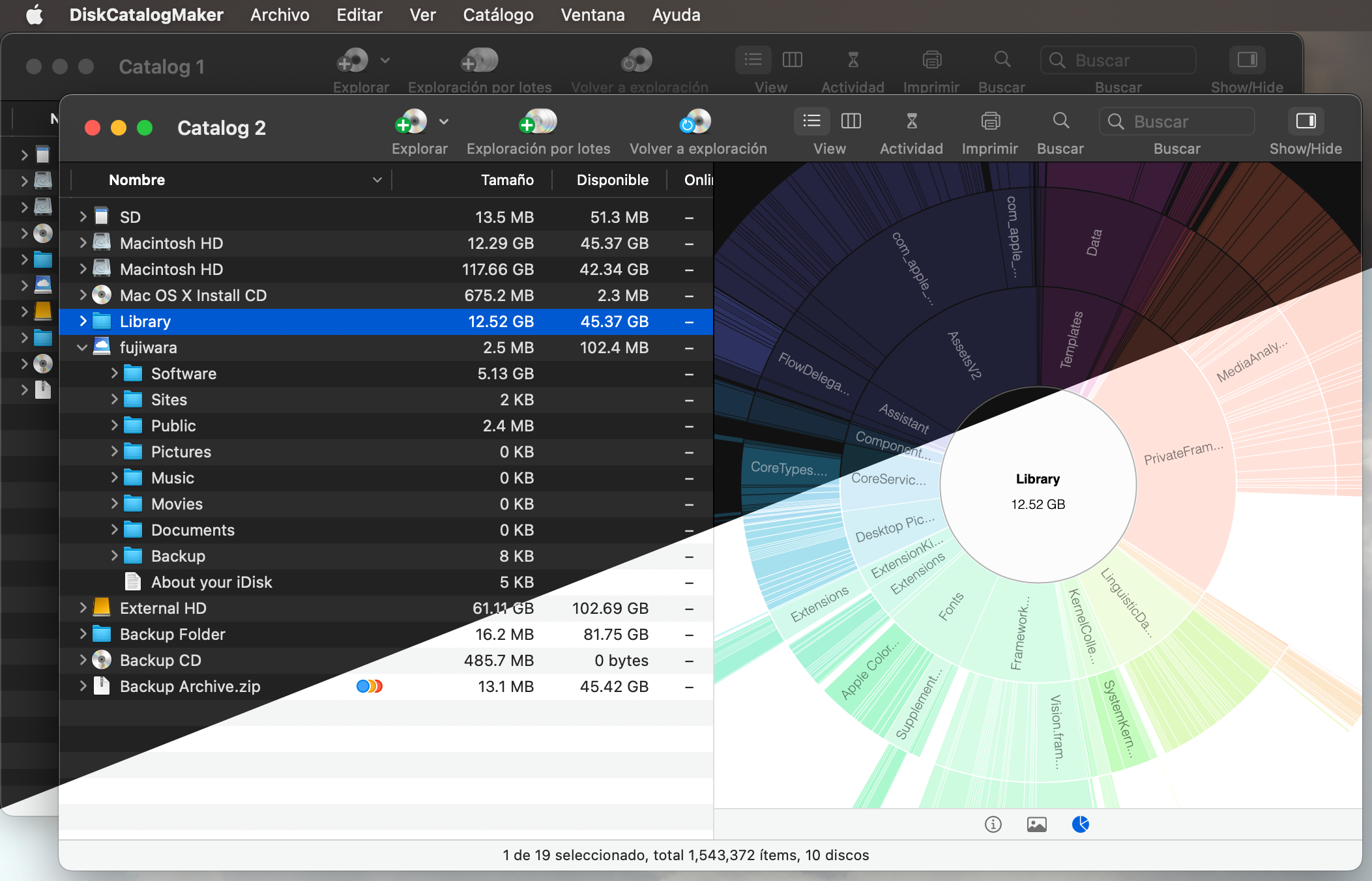Image resolution: width=1372 pixels, height=881 pixels.
Task: Show the pie chart sunburst tab
Action: tap(1081, 825)
